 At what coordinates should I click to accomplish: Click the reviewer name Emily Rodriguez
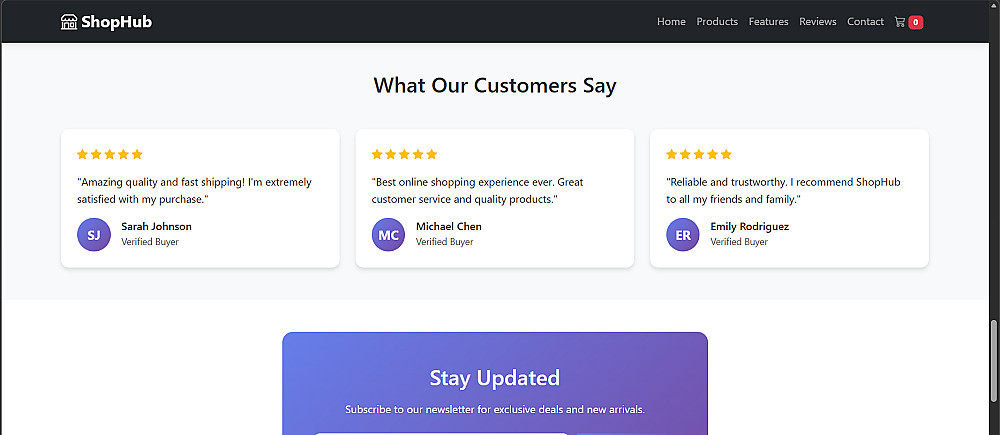click(750, 226)
